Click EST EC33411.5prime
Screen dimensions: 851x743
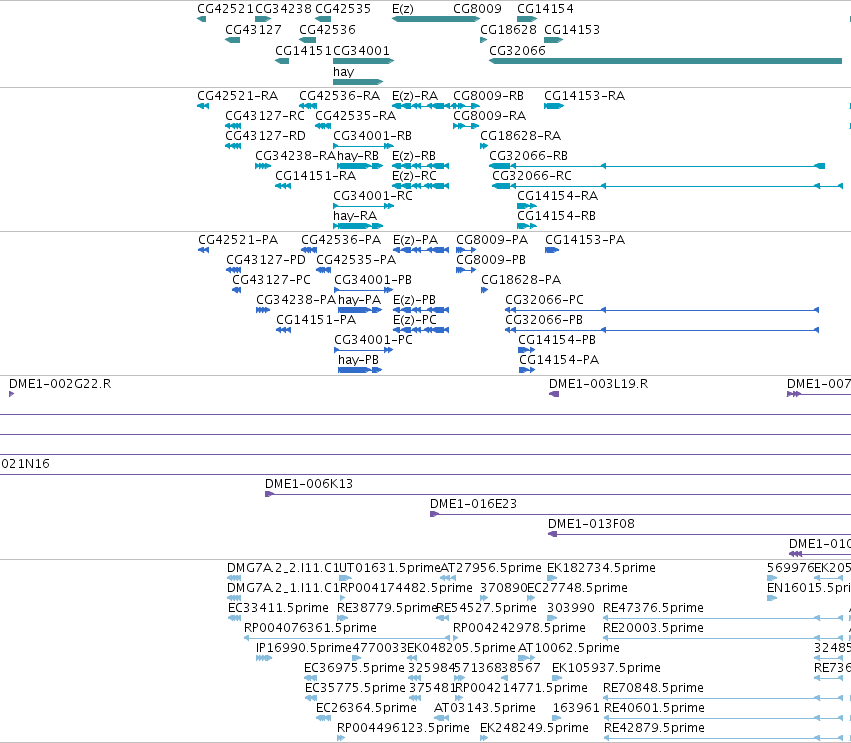[x=278, y=608]
